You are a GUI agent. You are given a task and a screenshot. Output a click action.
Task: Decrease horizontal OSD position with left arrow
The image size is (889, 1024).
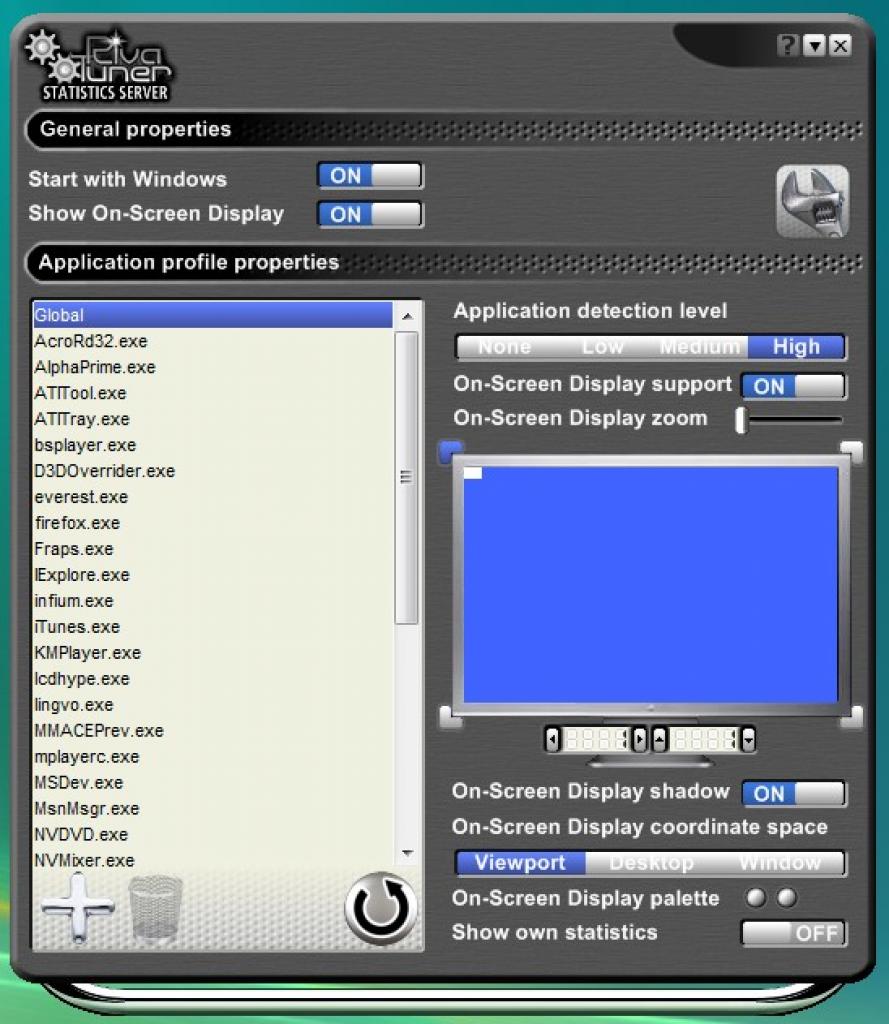point(553,740)
